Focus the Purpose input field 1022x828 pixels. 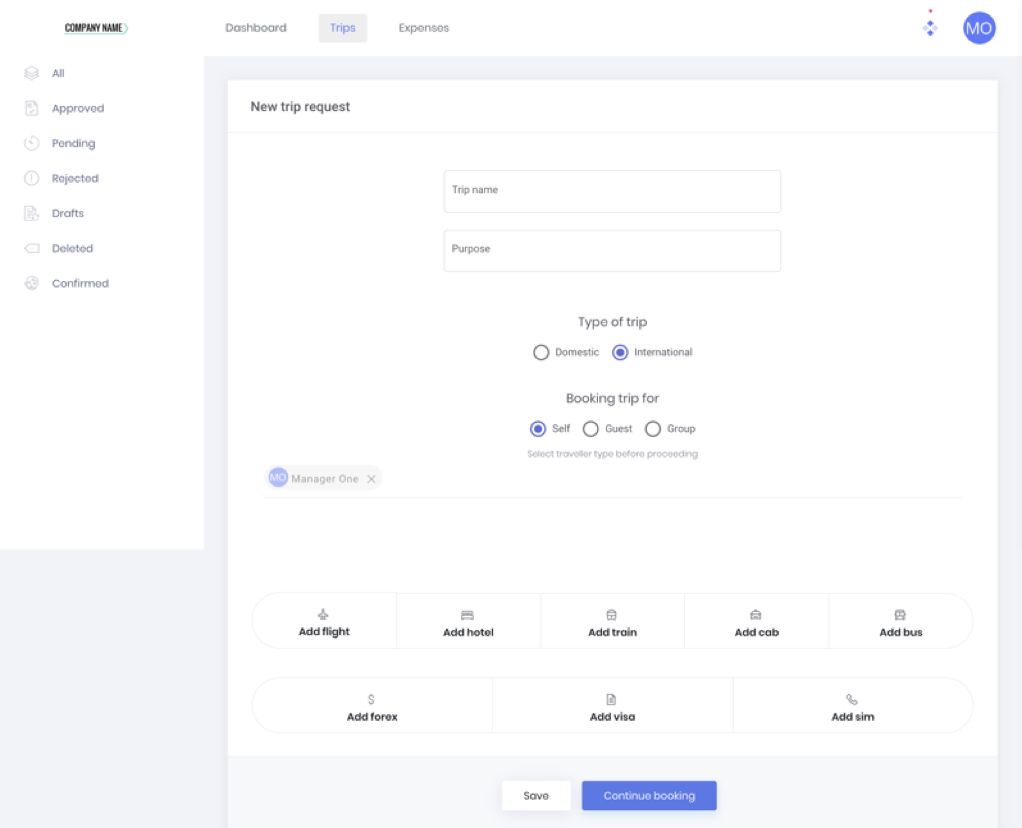612,251
